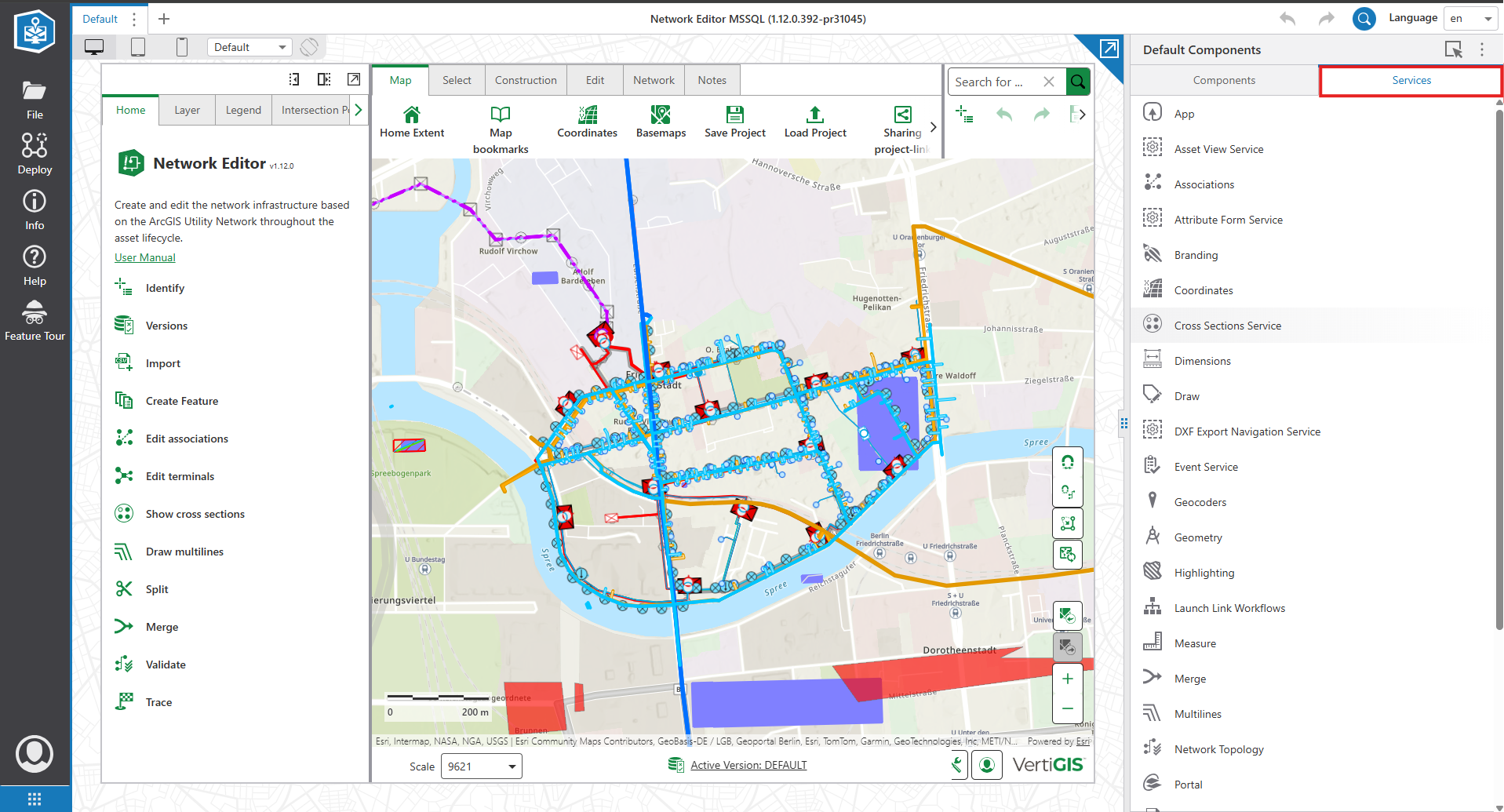Open the Select ribbon tab
1504x812 pixels.
click(x=457, y=80)
